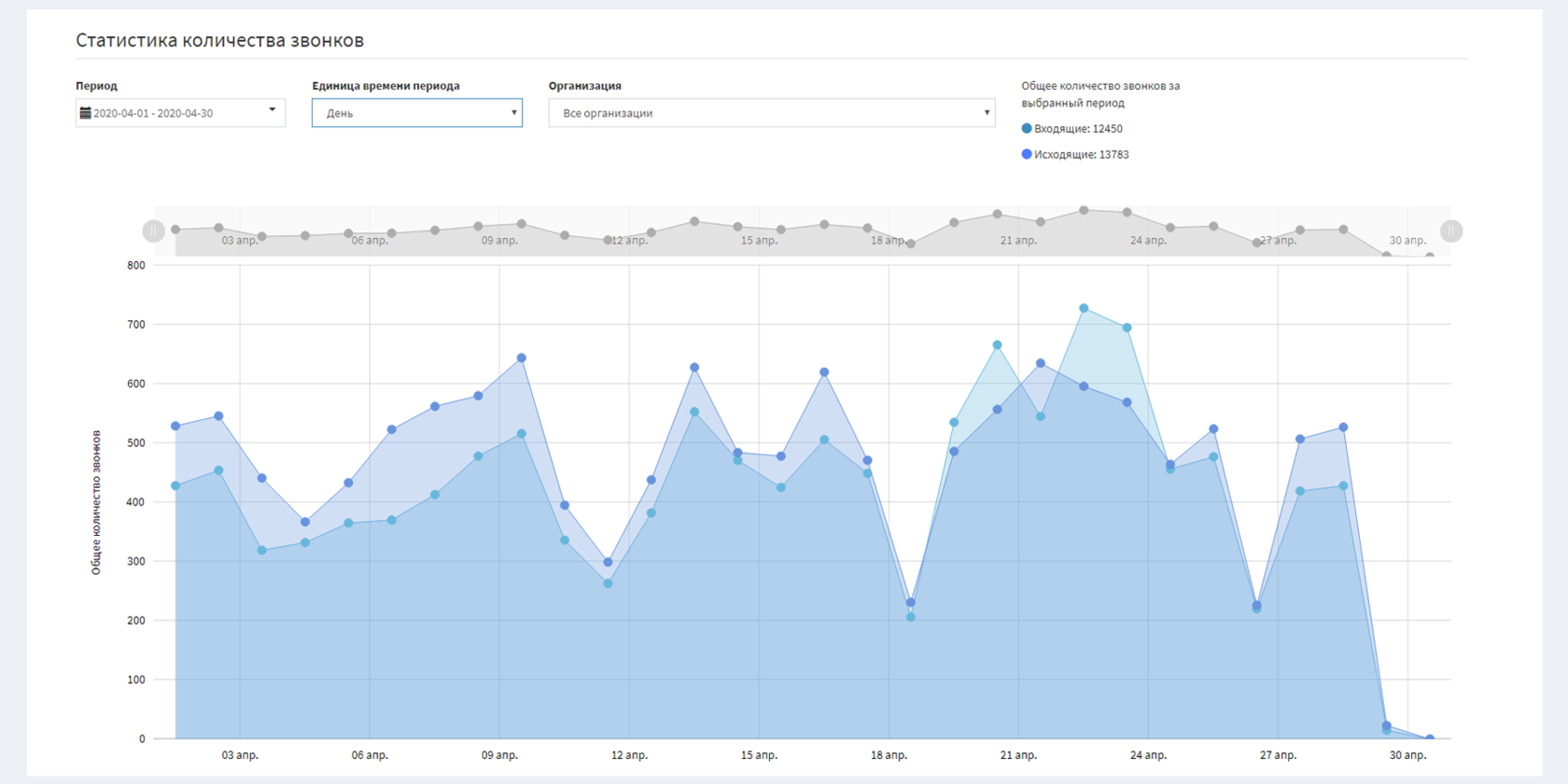Screen dimensions: 1568x784
Task: Toggle the Исходящие series legend marker
Action: [1027, 155]
